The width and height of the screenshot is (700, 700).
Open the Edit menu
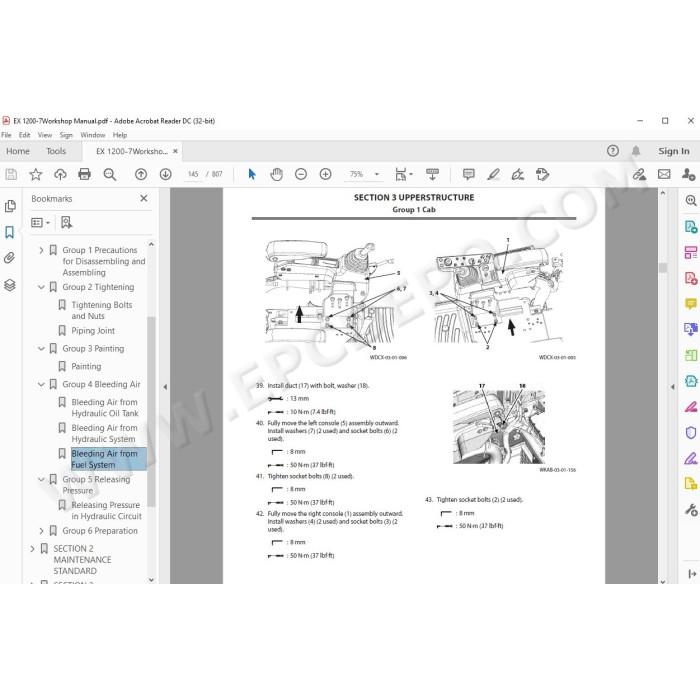[x=25, y=135]
